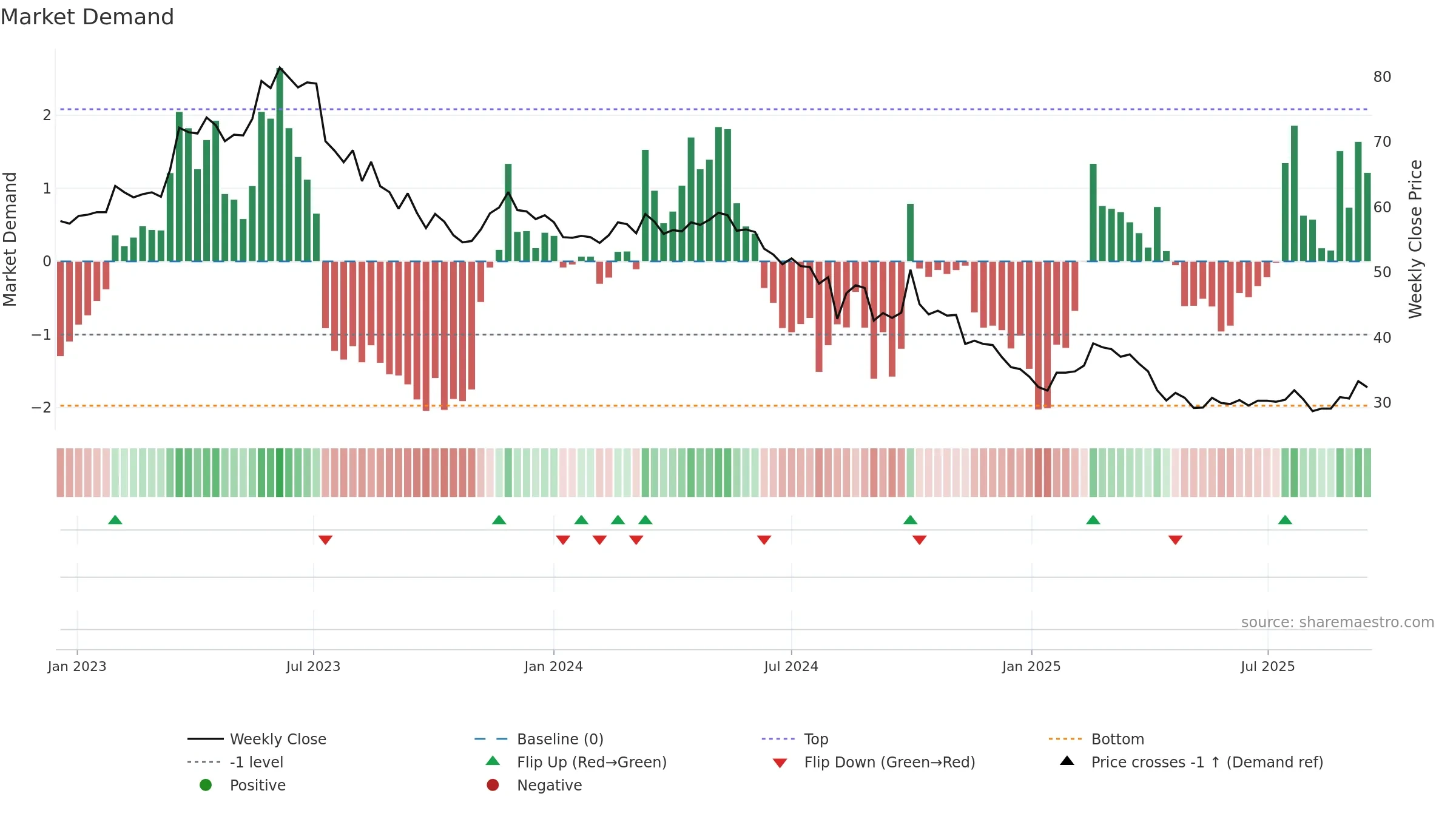Click the Market Demand y-axis title
The image size is (1456, 819).
pos(10,239)
